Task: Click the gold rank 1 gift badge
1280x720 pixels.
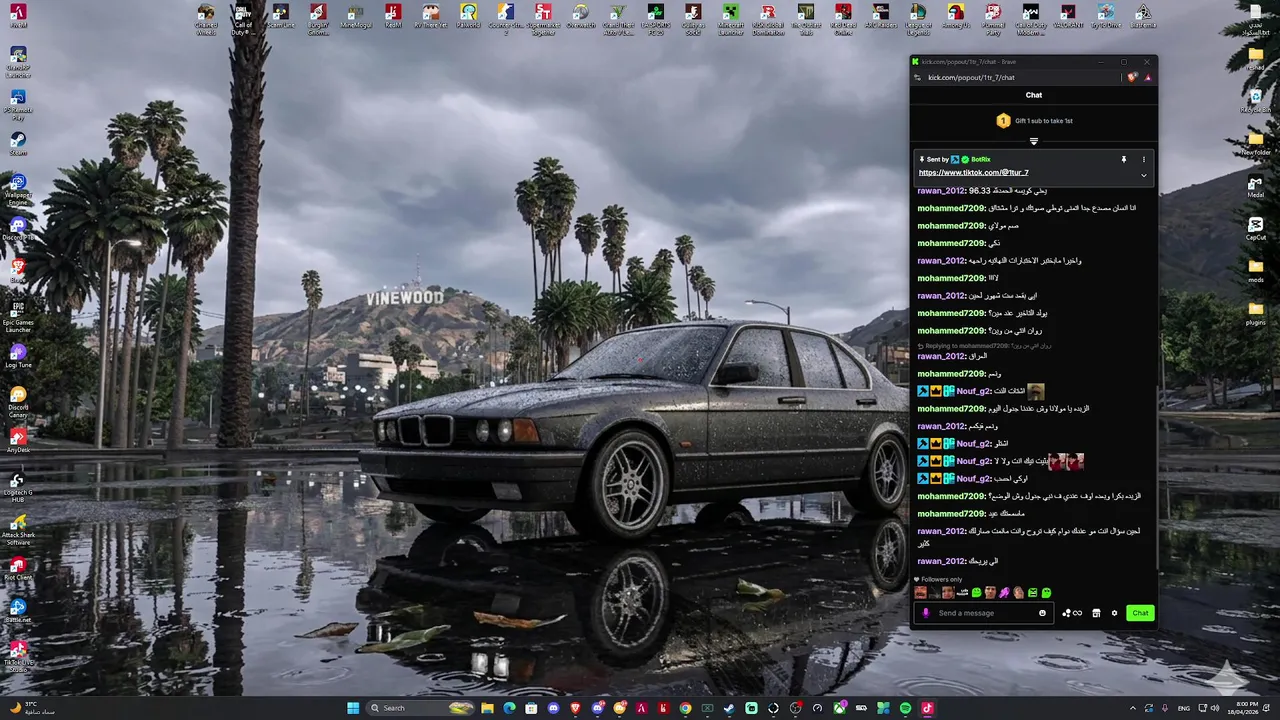Action: tap(1003, 121)
